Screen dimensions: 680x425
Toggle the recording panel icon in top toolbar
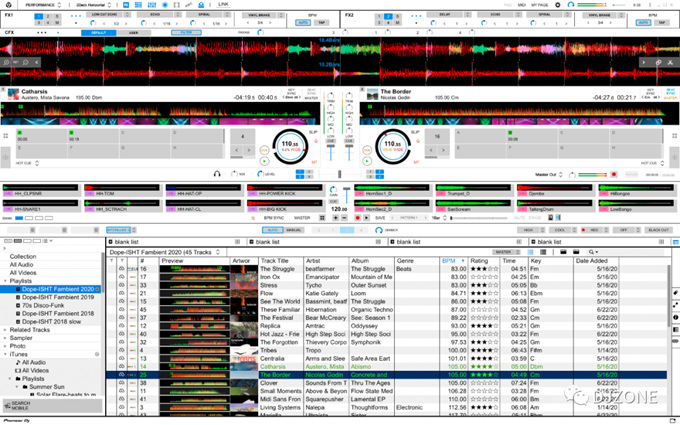coord(165,5)
